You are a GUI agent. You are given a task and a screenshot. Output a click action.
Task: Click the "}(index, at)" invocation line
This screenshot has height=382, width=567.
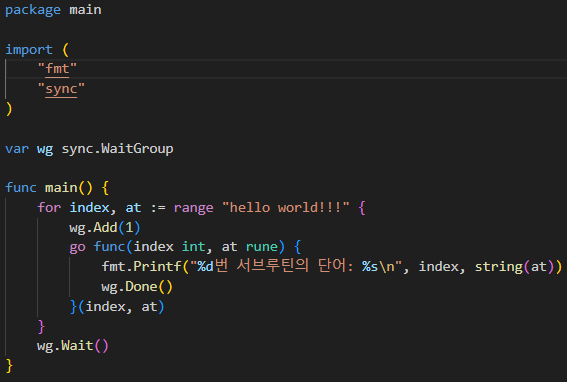point(117,307)
